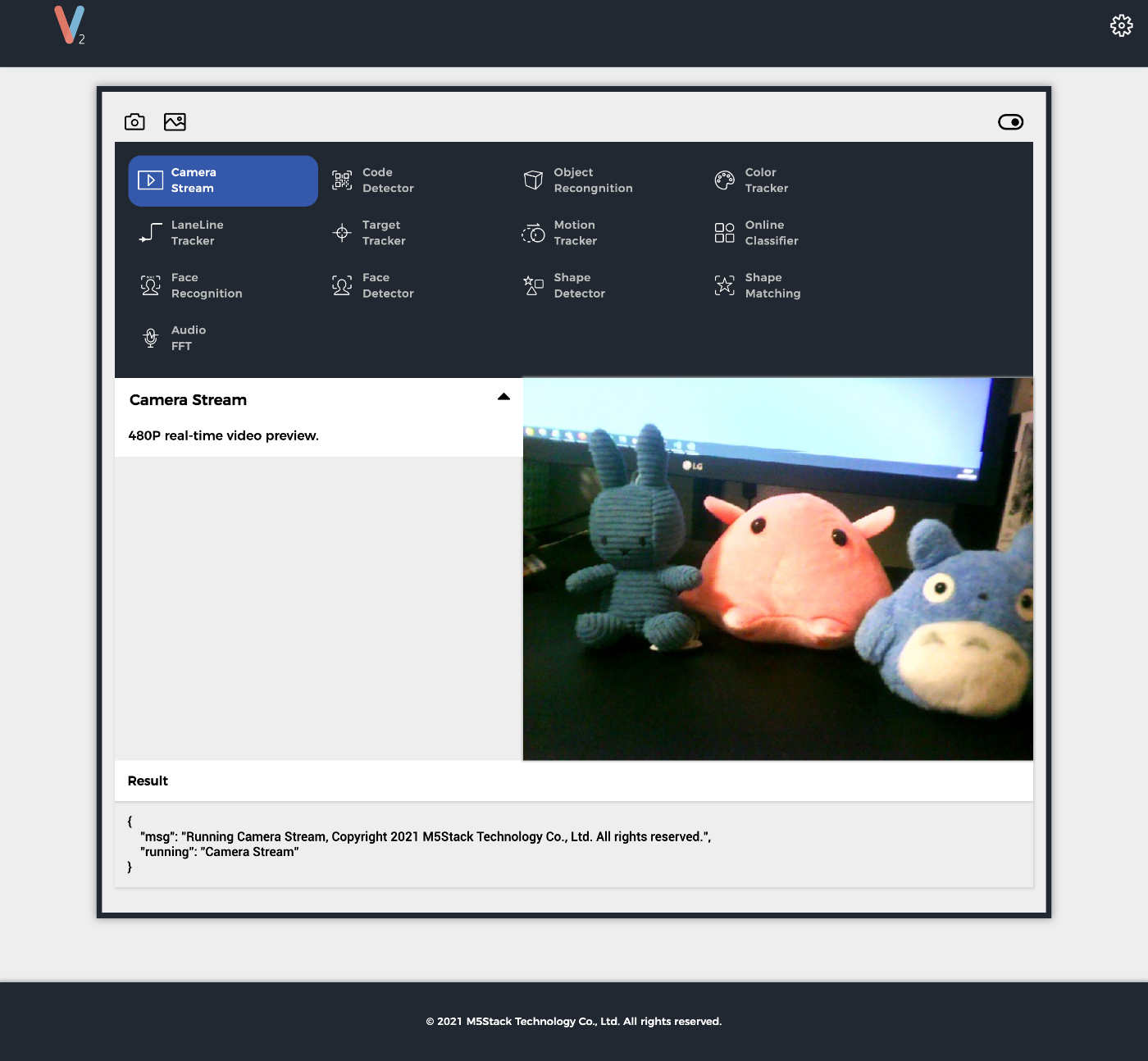Click the Face Recognition icon

tap(151, 285)
